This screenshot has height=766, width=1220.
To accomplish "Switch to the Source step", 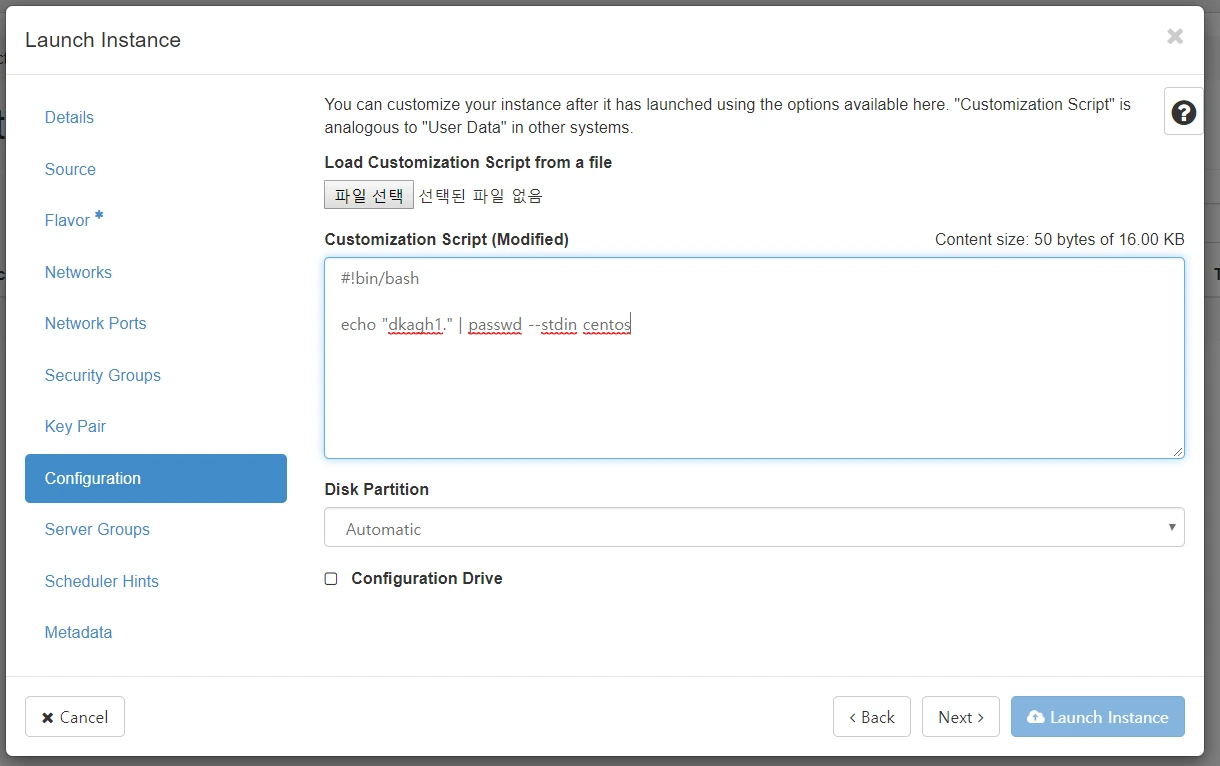I will coord(70,169).
